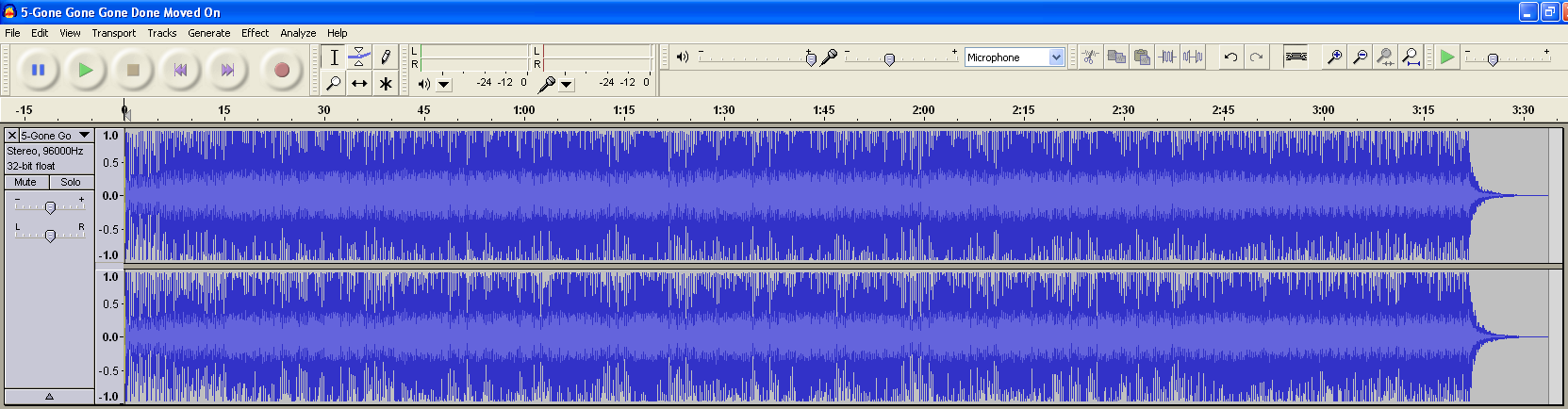The width and height of the screenshot is (1568, 409).
Task: Select the Selection (I-beam) tool
Action: coord(334,57)
